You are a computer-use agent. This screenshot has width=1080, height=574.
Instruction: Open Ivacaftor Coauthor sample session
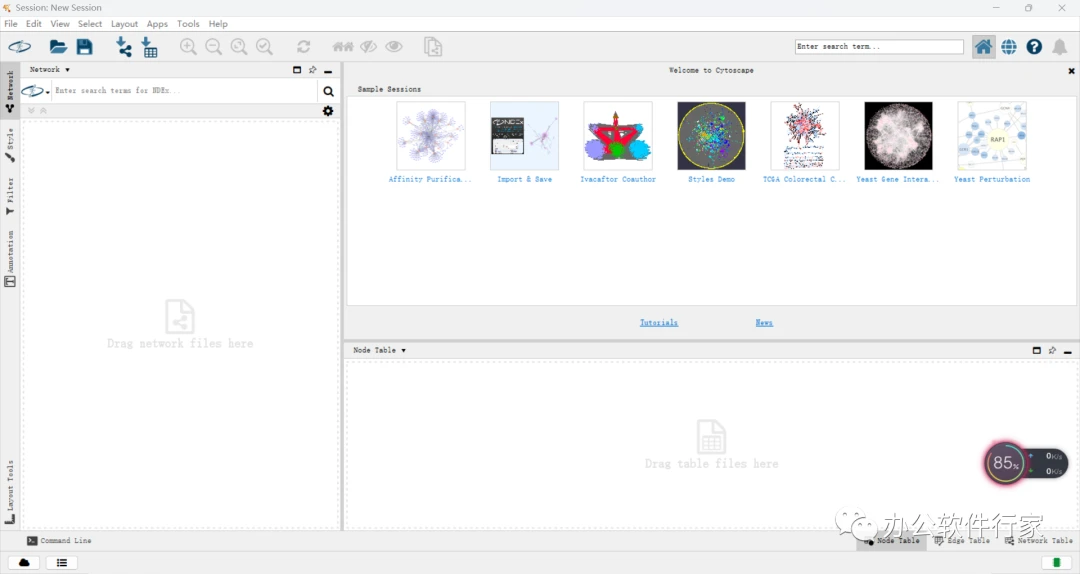618,136
